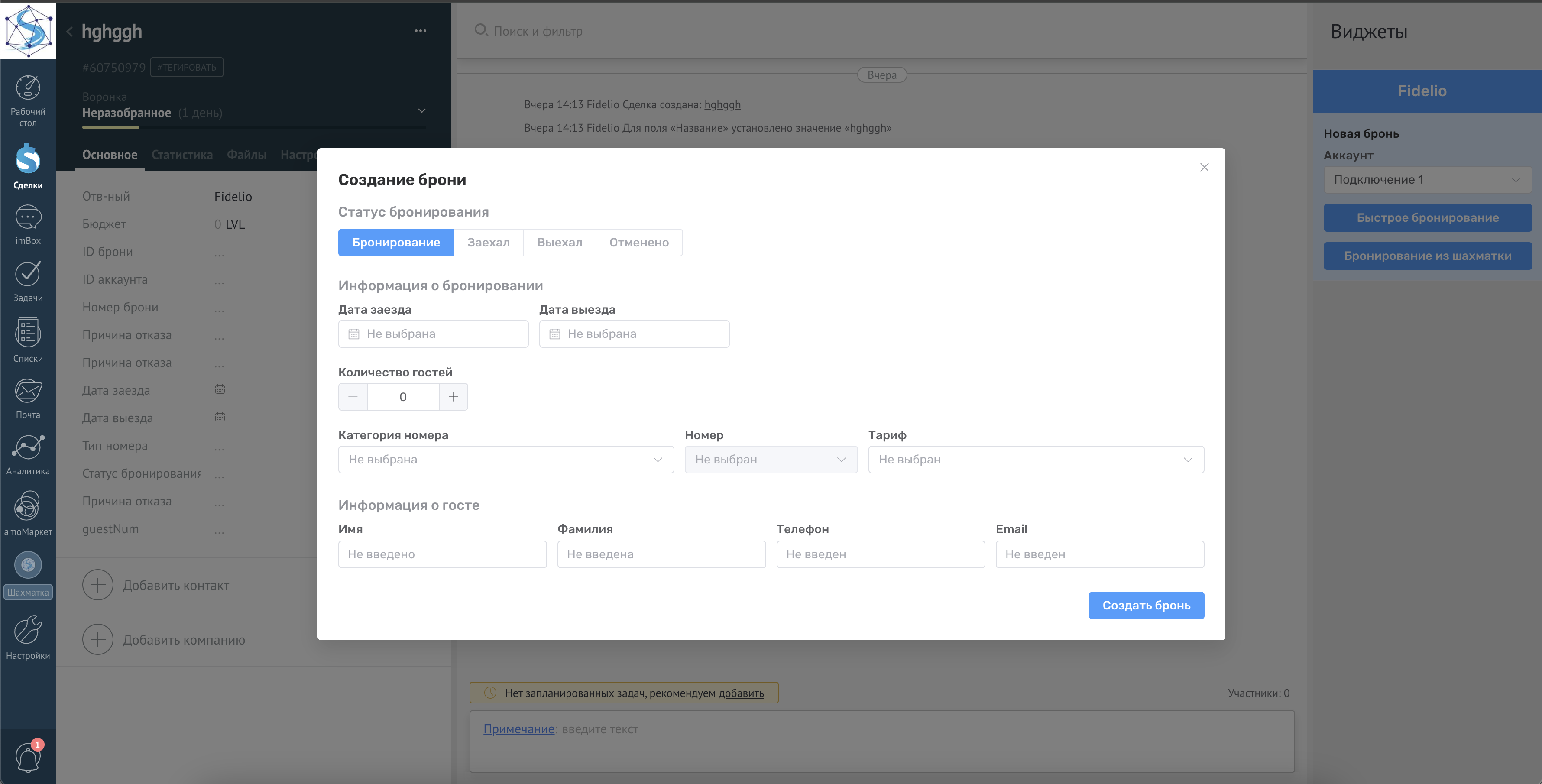Go to Списки lists section
The height and width of the screenshot is (784, 1542).
click(x=28, y=334)
